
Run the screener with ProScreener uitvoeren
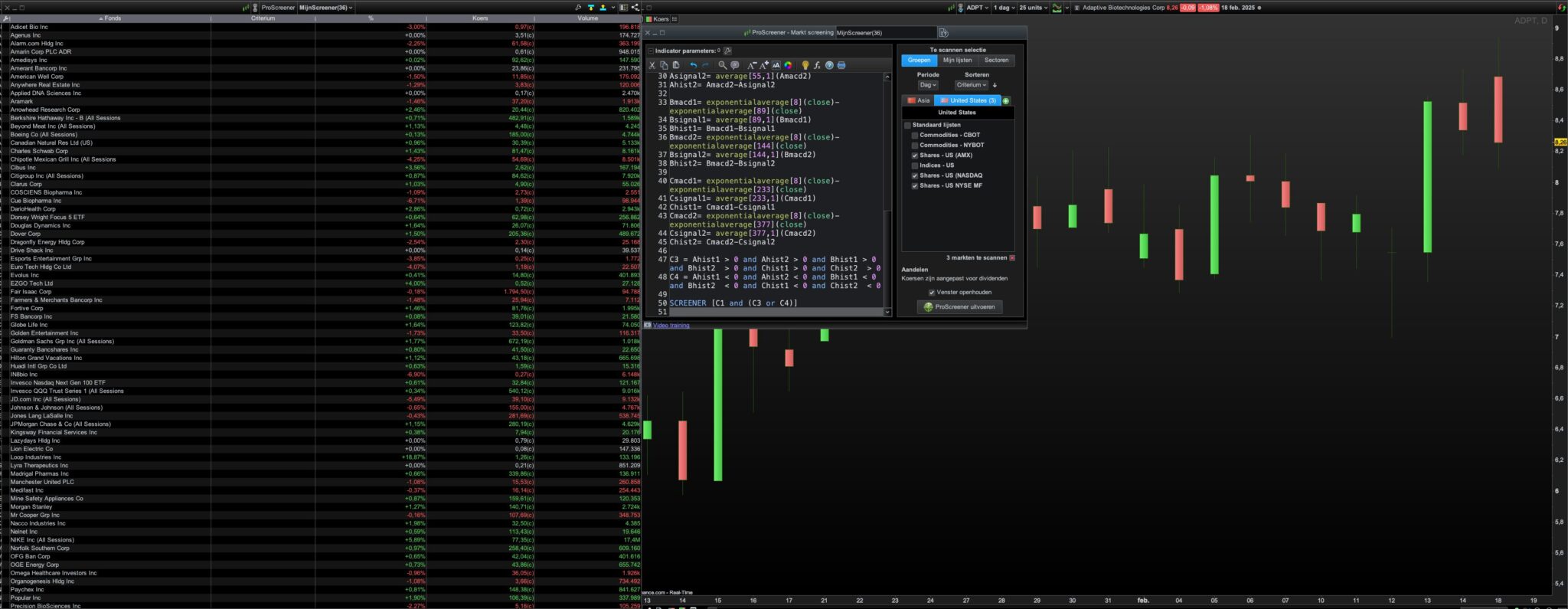coord(959,307)
